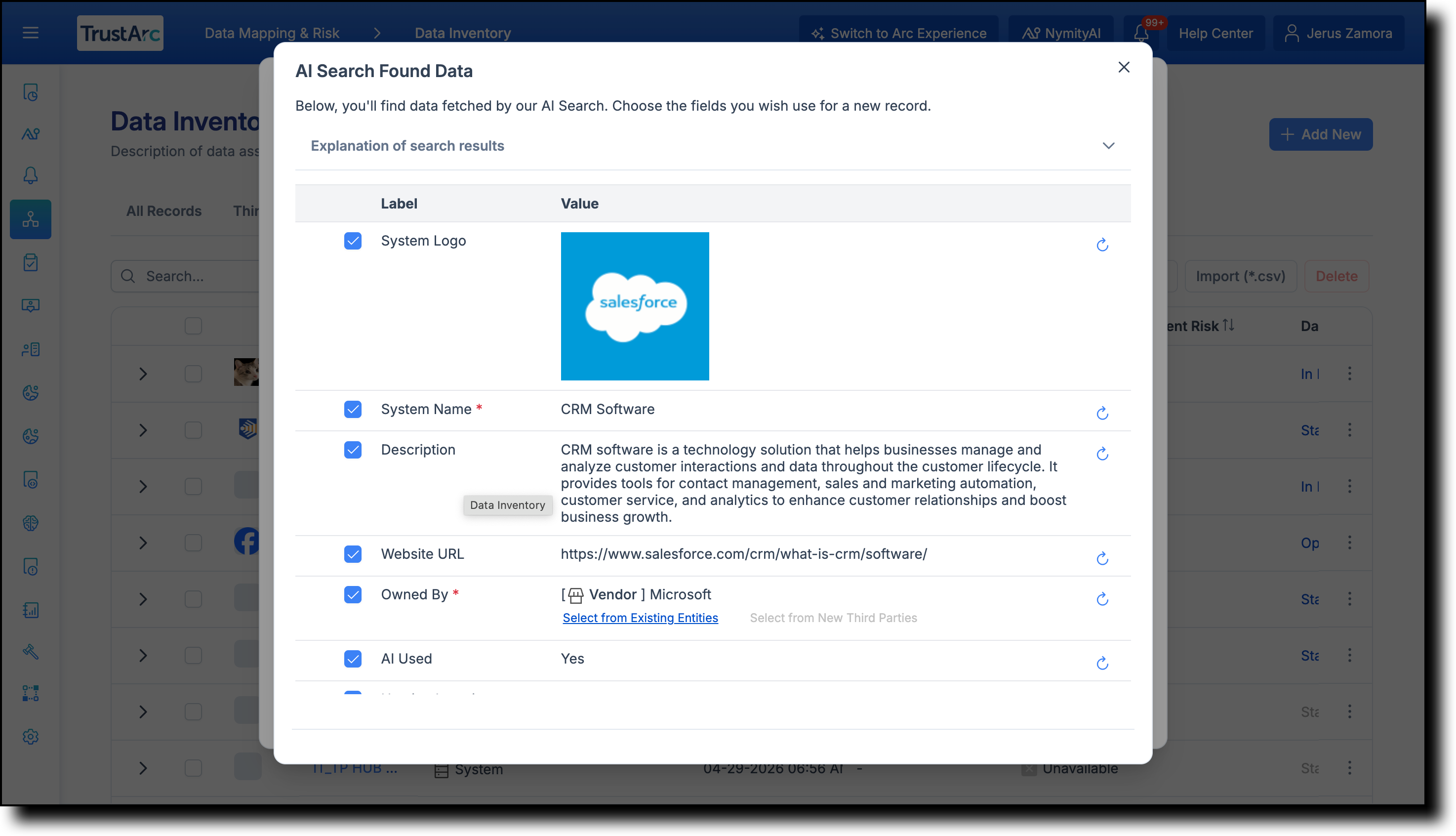Open the user profile for Jerus Zamora
The image size is (1456, 836).
click(x=1338, y=33)
